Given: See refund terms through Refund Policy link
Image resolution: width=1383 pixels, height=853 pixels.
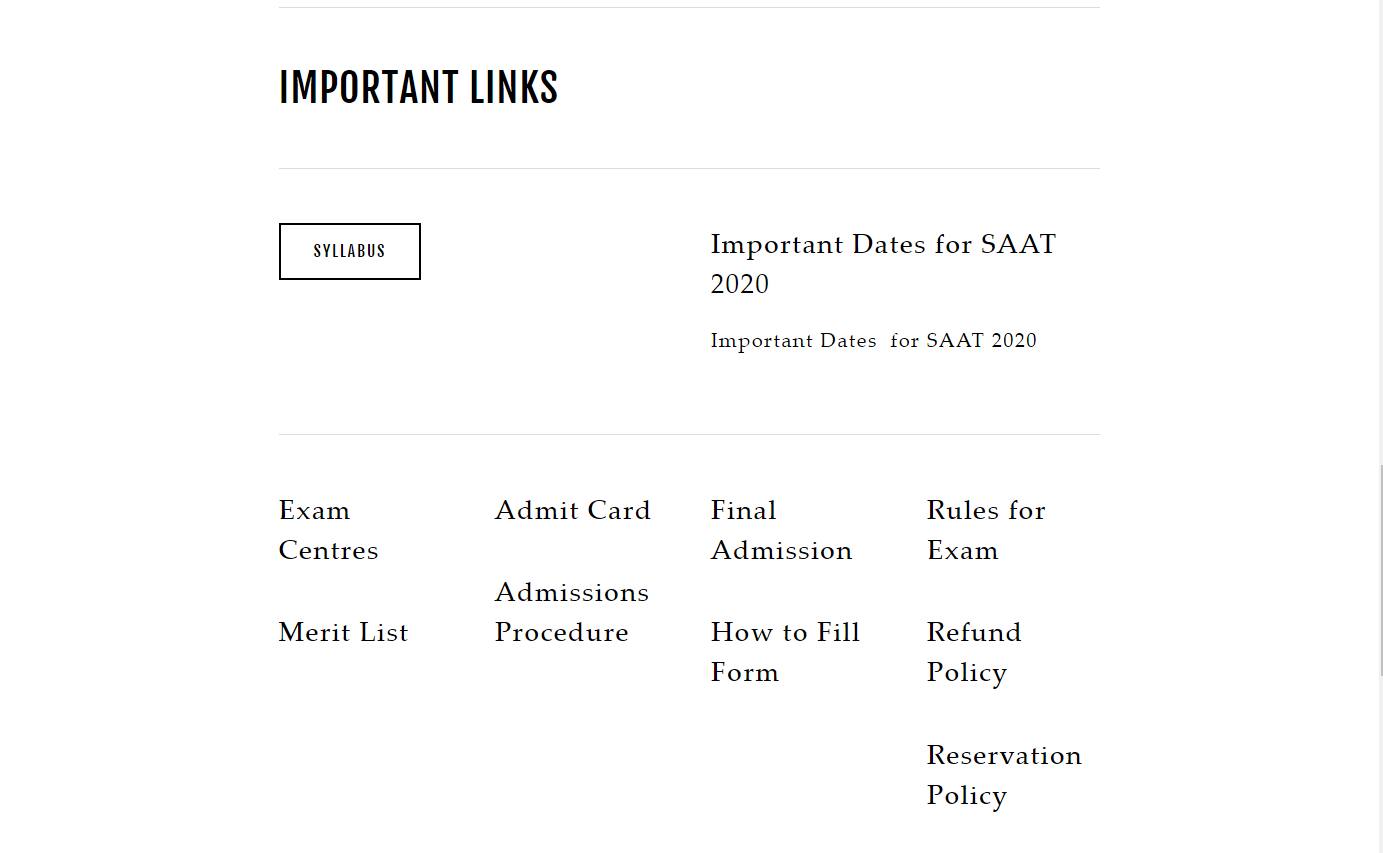Looking at the screenshot, I should click(x=974, y=652).
